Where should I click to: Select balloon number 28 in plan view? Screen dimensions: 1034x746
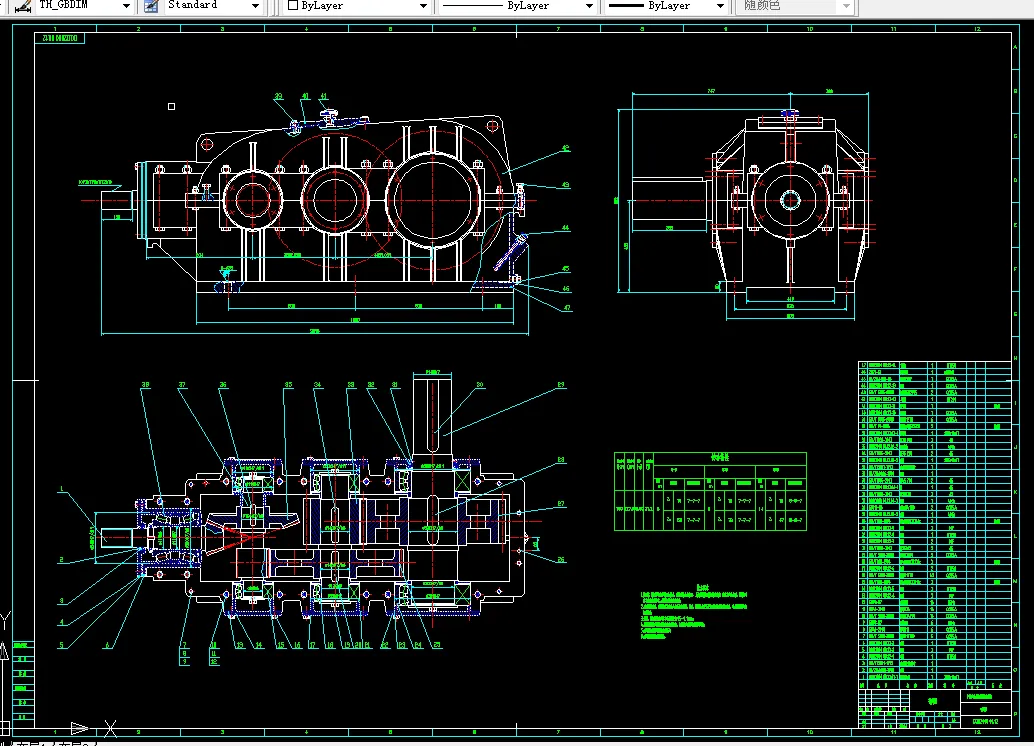pyautogui.click(x=561, y=460)
